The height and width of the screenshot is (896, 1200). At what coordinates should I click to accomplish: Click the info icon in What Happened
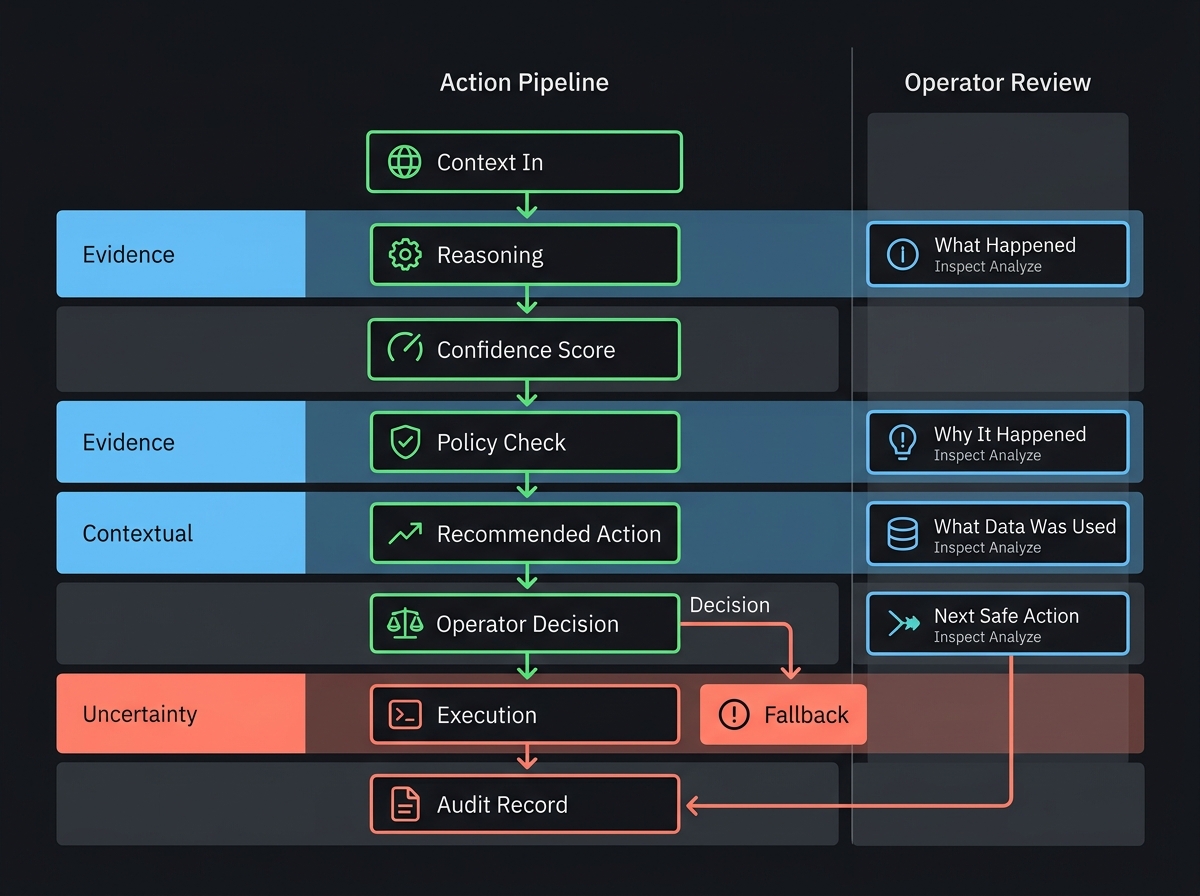point(901,254)
